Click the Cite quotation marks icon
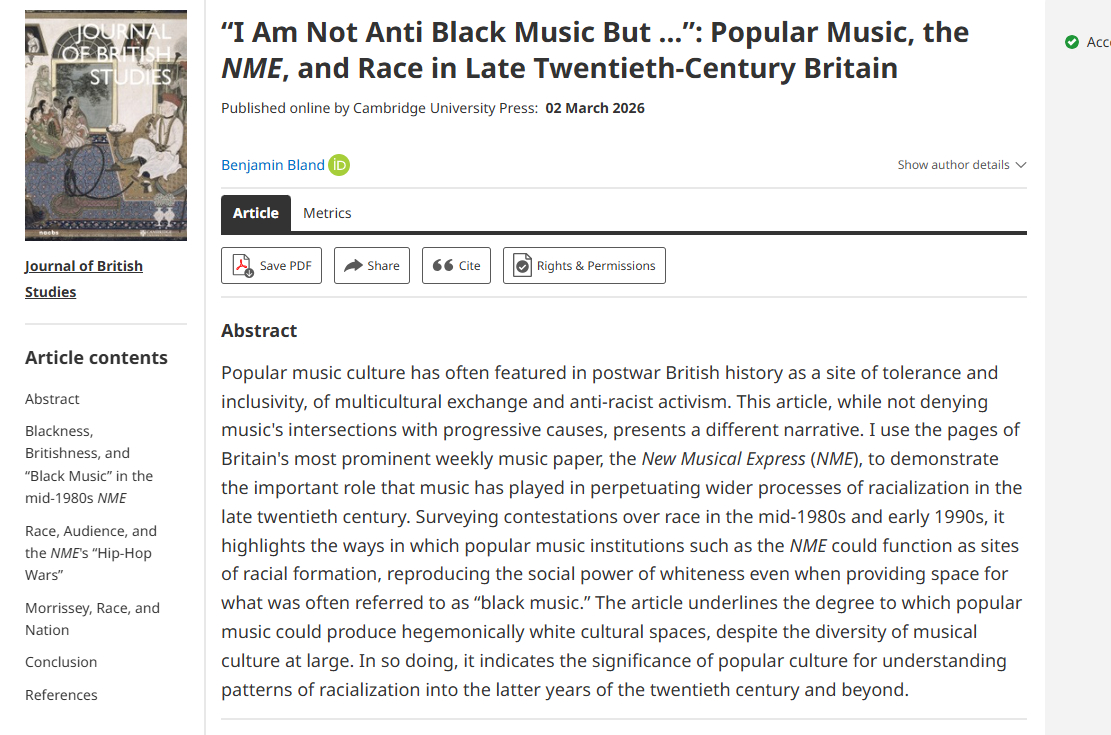Viewport: 1111px width, 735px height. [443, 266]
